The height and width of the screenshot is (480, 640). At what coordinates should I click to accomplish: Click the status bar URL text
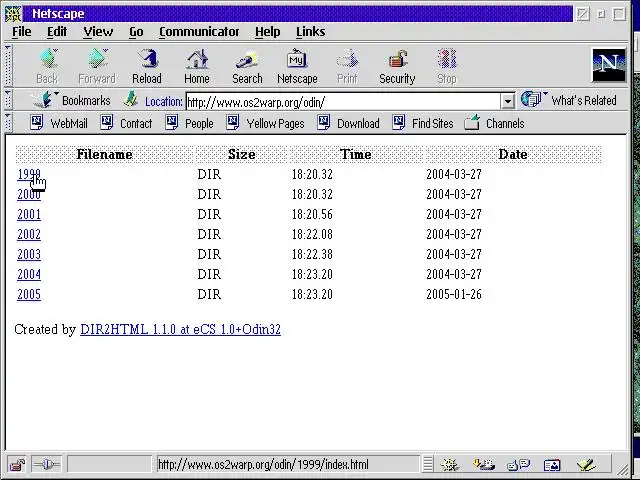coord(263,464)
